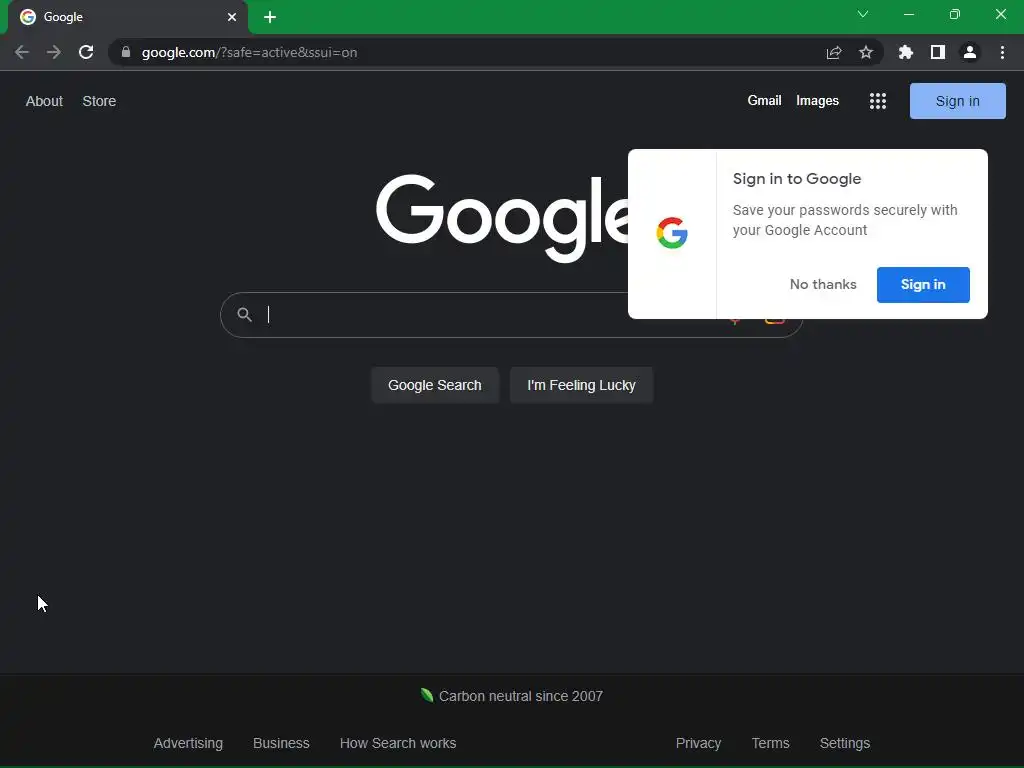
Task: Open the Advertising footer link
Action: 188,743
